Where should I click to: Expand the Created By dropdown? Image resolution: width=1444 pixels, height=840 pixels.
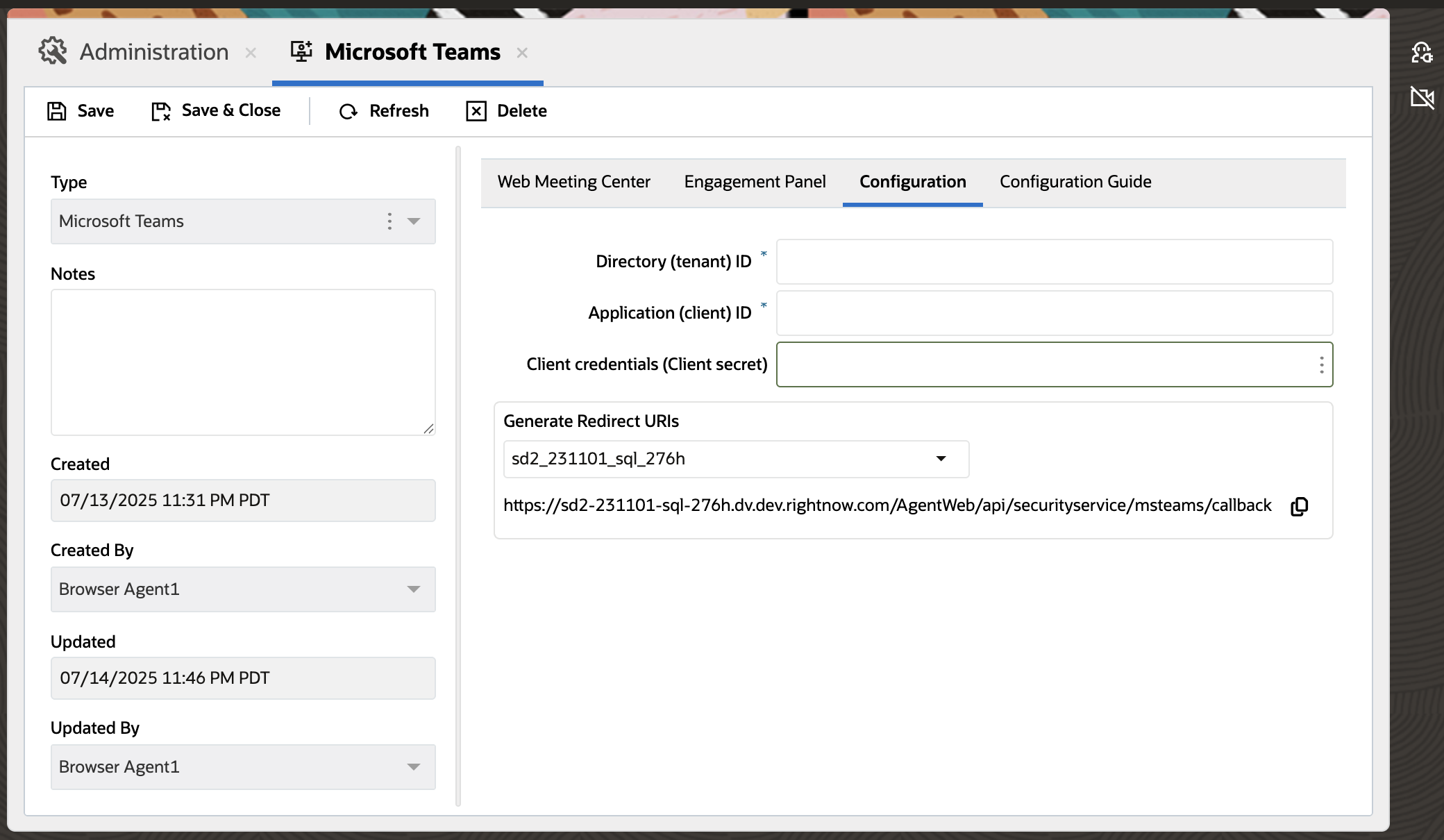tap(414, 589)
